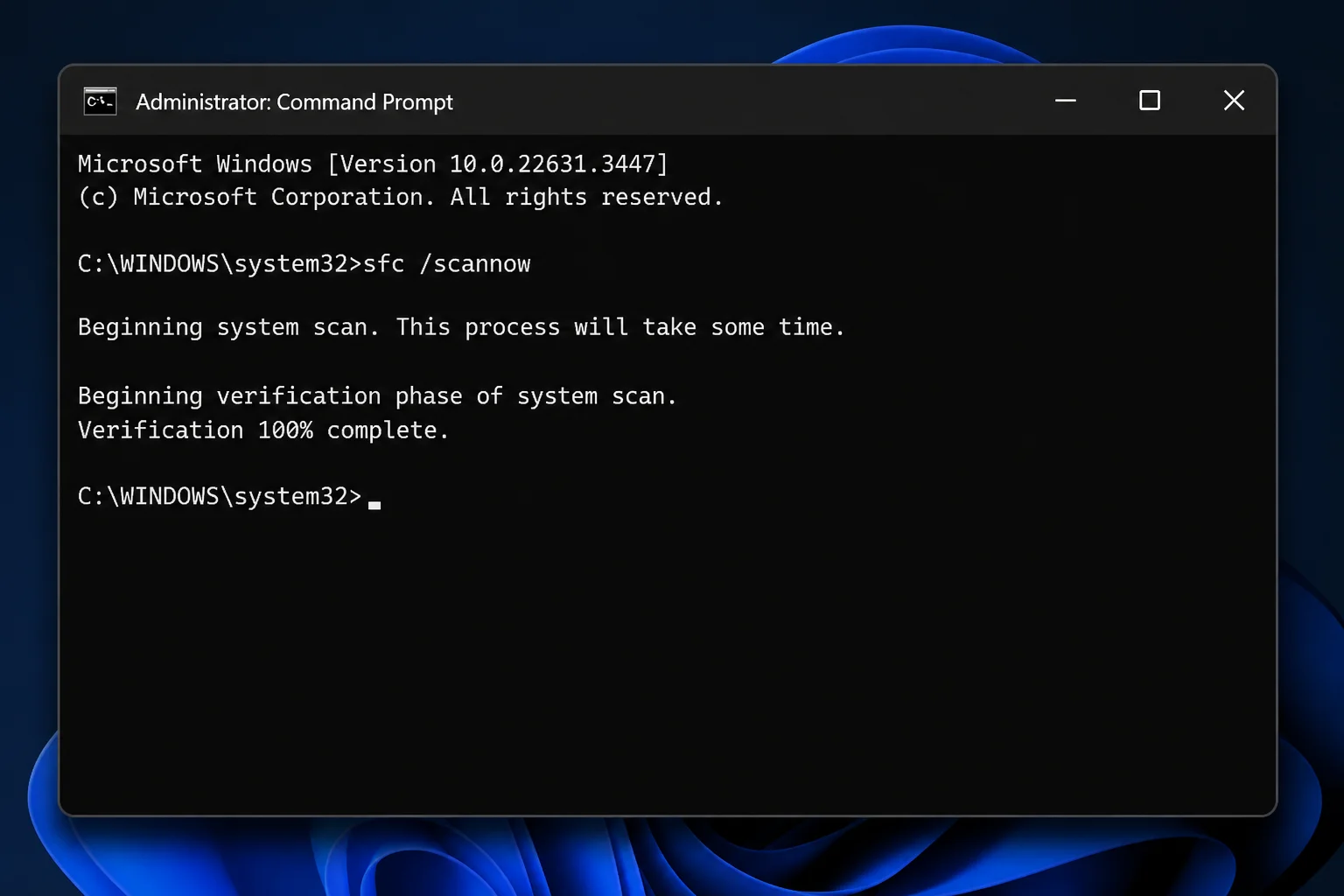Click the 'Verification 100% complete.' line
The width and height of the screenshot is (1344, 896).
pyautogui.click(x=263, y=430)
